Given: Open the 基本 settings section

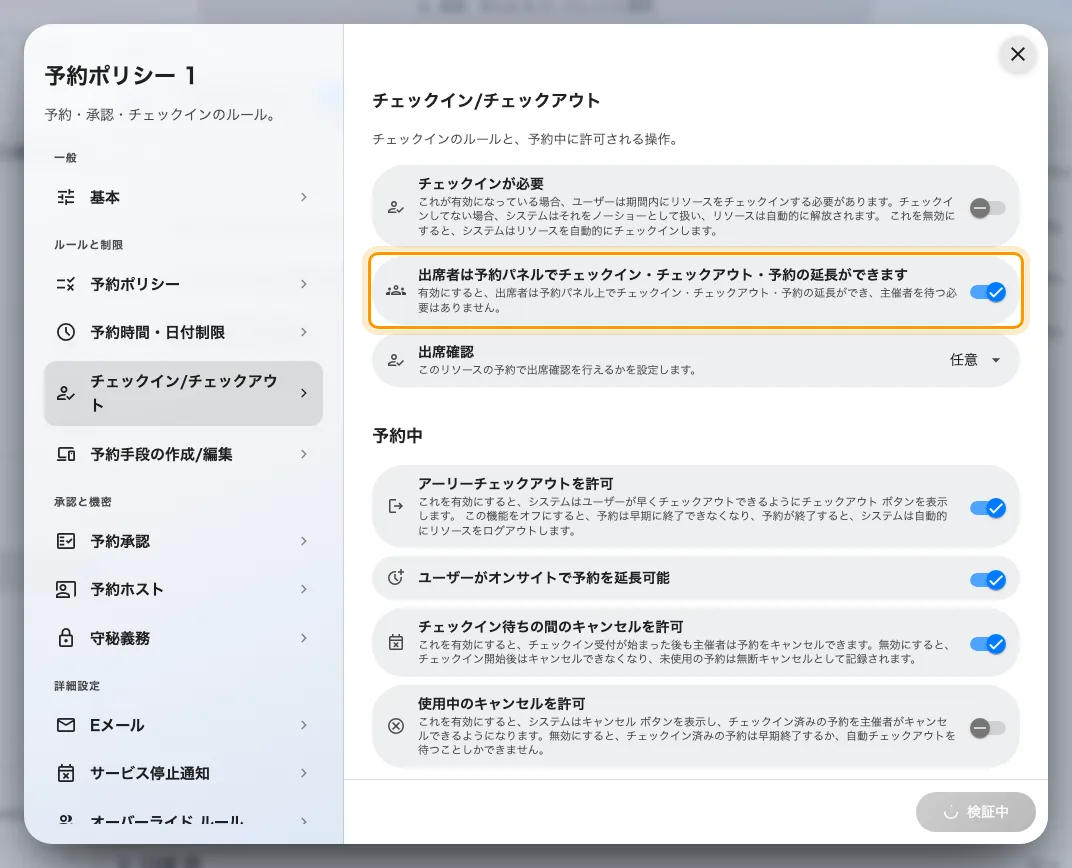Looking at the screenshot, I should coord(183,198).
